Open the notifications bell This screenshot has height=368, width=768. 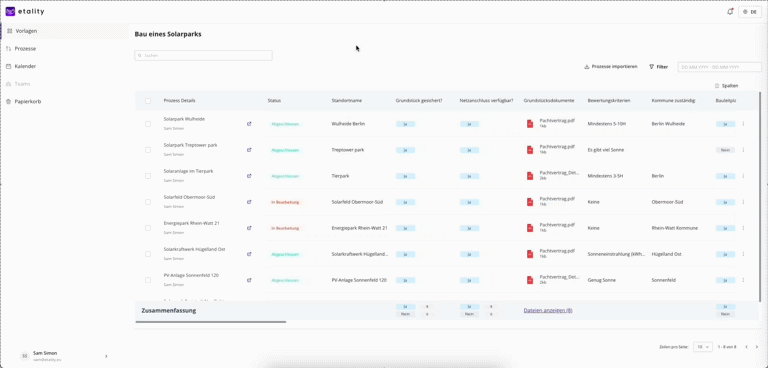click(x=730, y=12)
